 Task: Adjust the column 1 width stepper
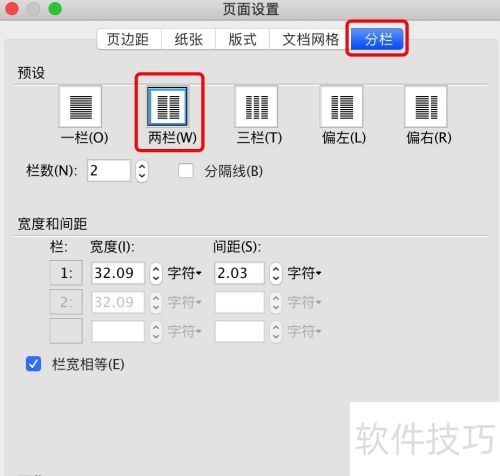[156, 273]
